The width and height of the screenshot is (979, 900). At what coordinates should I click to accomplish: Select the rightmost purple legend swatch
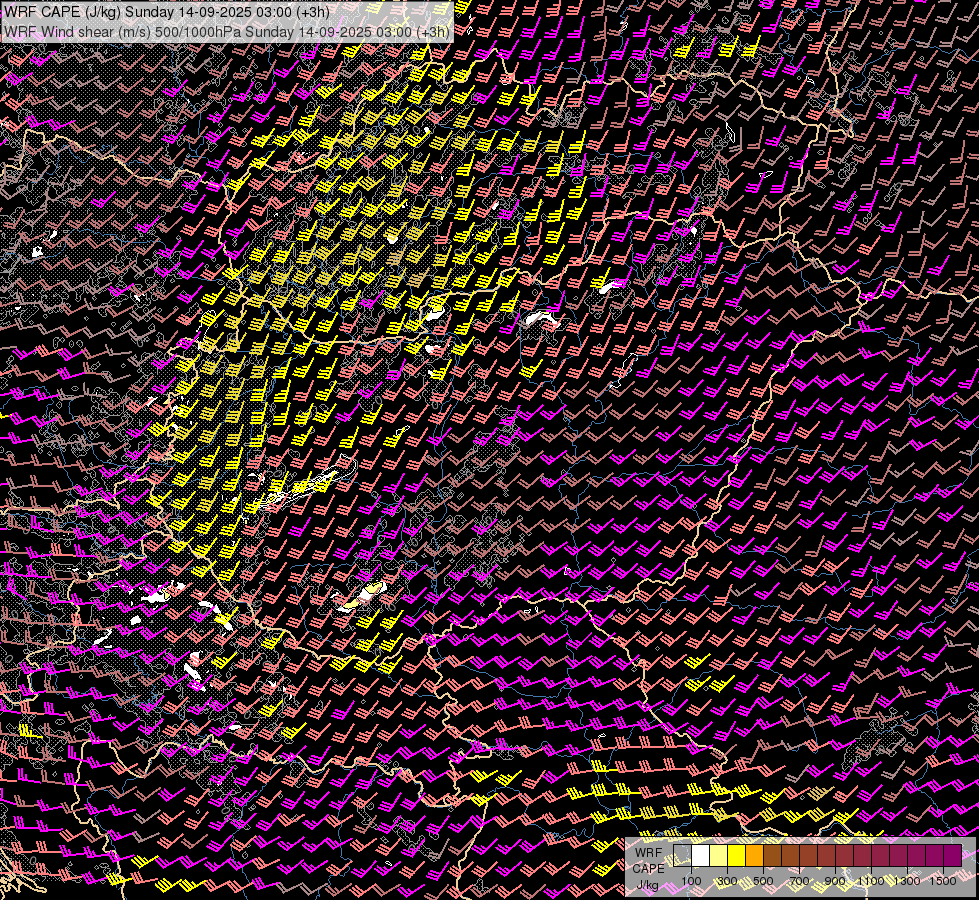point(952,856)
